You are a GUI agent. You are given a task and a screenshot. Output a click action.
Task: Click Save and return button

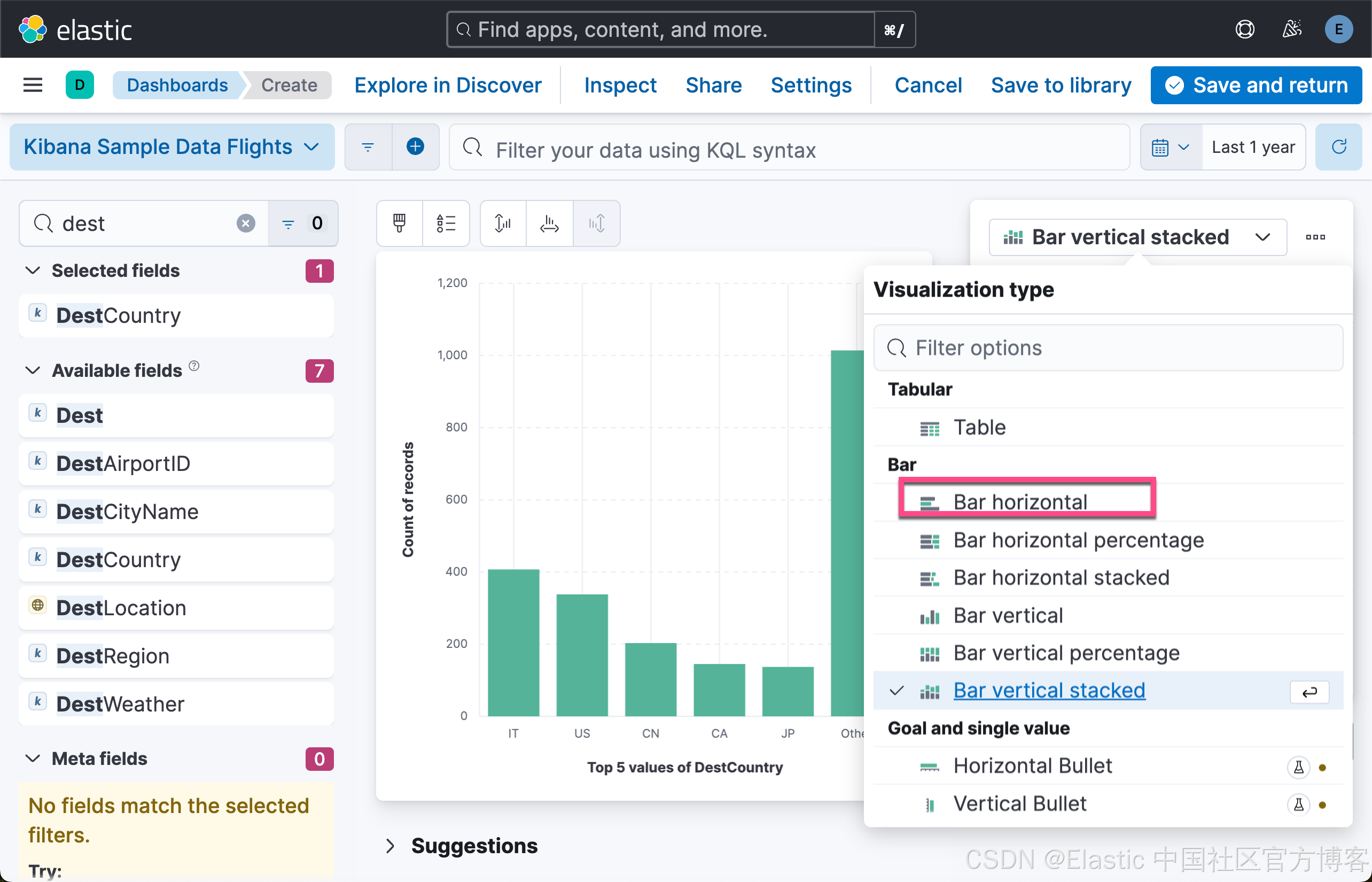point(1256,86)
